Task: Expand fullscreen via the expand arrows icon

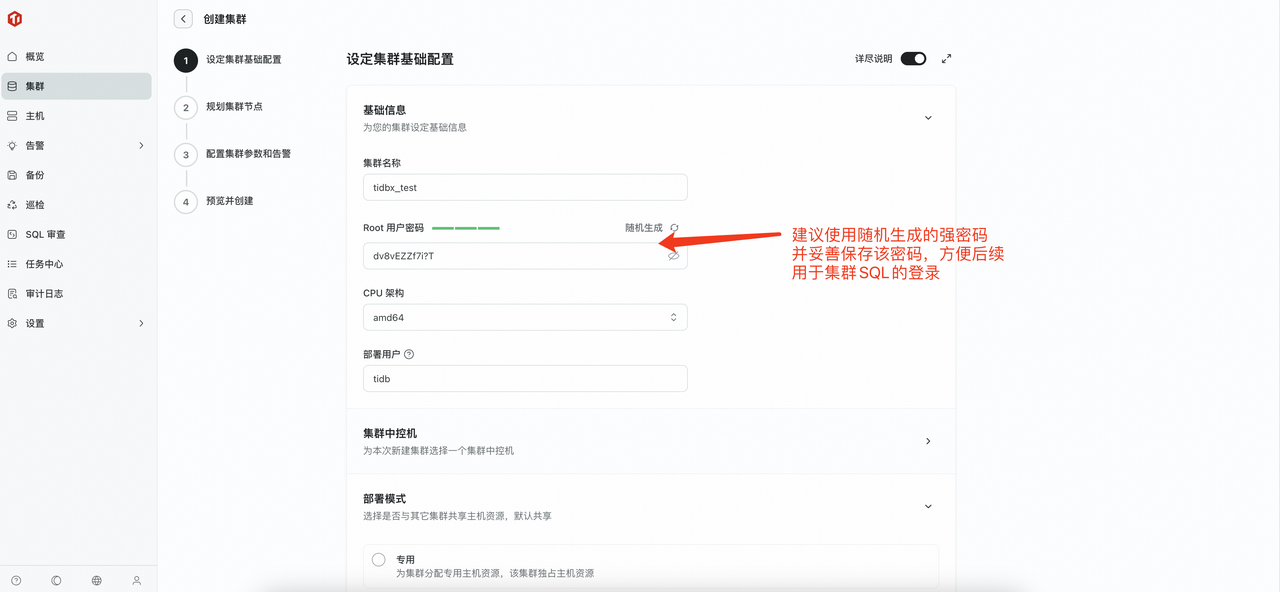Action: tap(946, 58)
